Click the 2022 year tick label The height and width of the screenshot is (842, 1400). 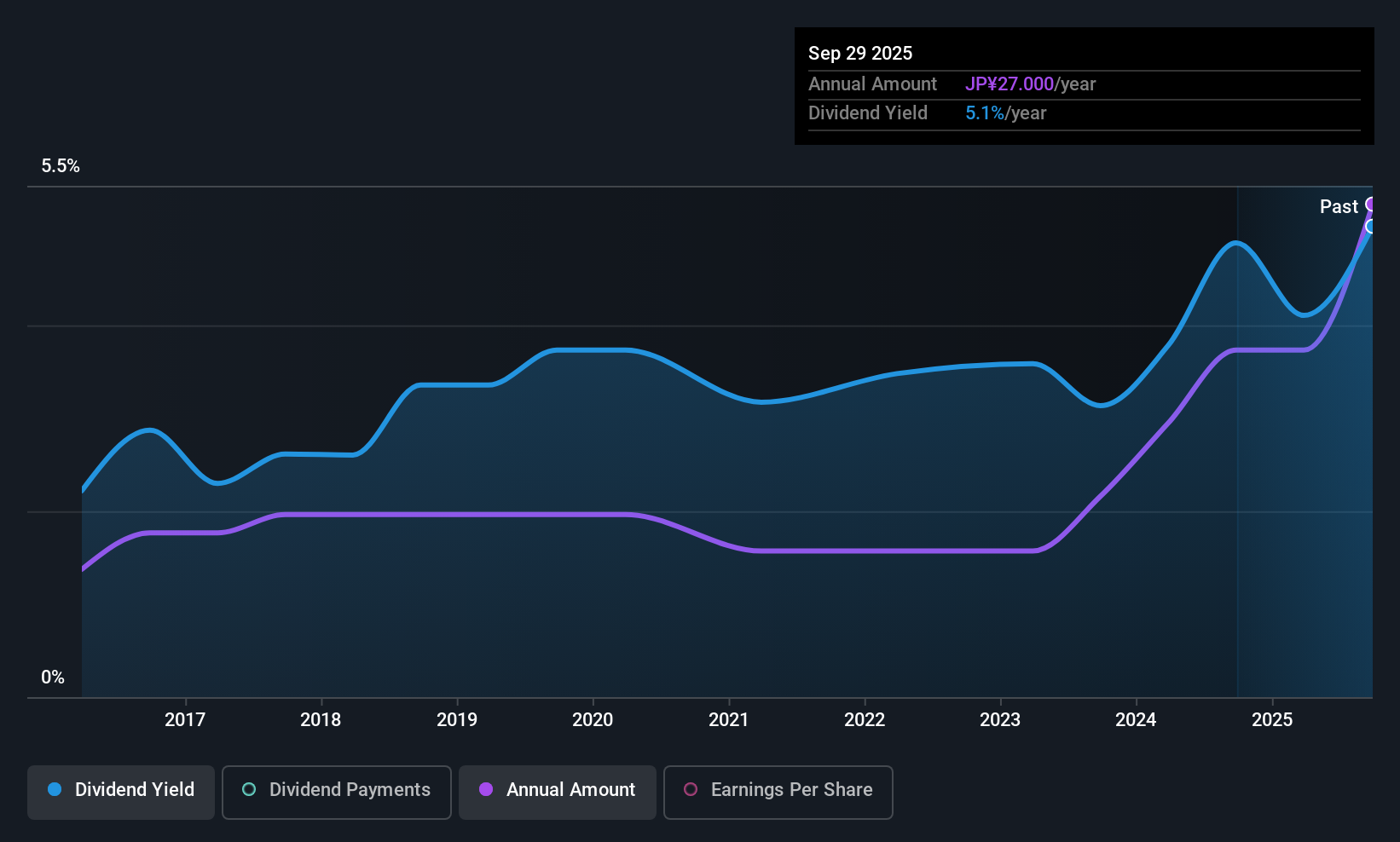click(x=865, y=720)
